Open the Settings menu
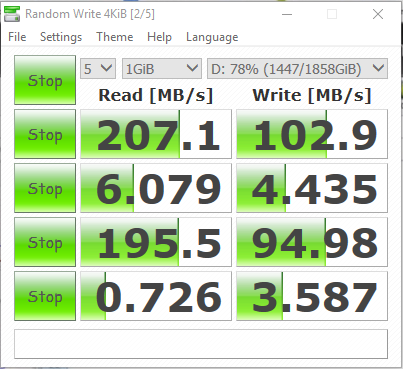The height and width of the screenshot is (369, 403). coord(61,37)
